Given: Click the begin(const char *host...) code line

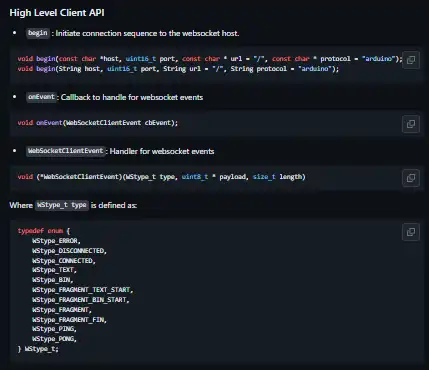Looking at the screenshot, I should (x=210, y=59).
